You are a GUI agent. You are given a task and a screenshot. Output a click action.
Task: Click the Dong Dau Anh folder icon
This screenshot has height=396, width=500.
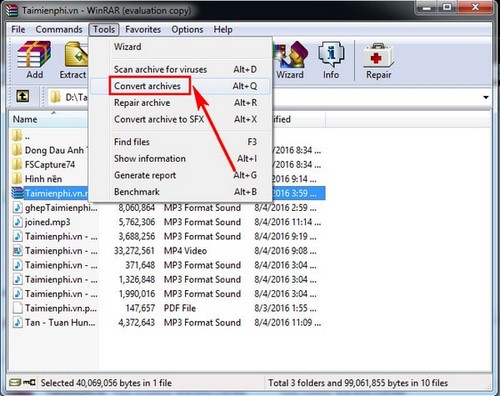[17, 150]
